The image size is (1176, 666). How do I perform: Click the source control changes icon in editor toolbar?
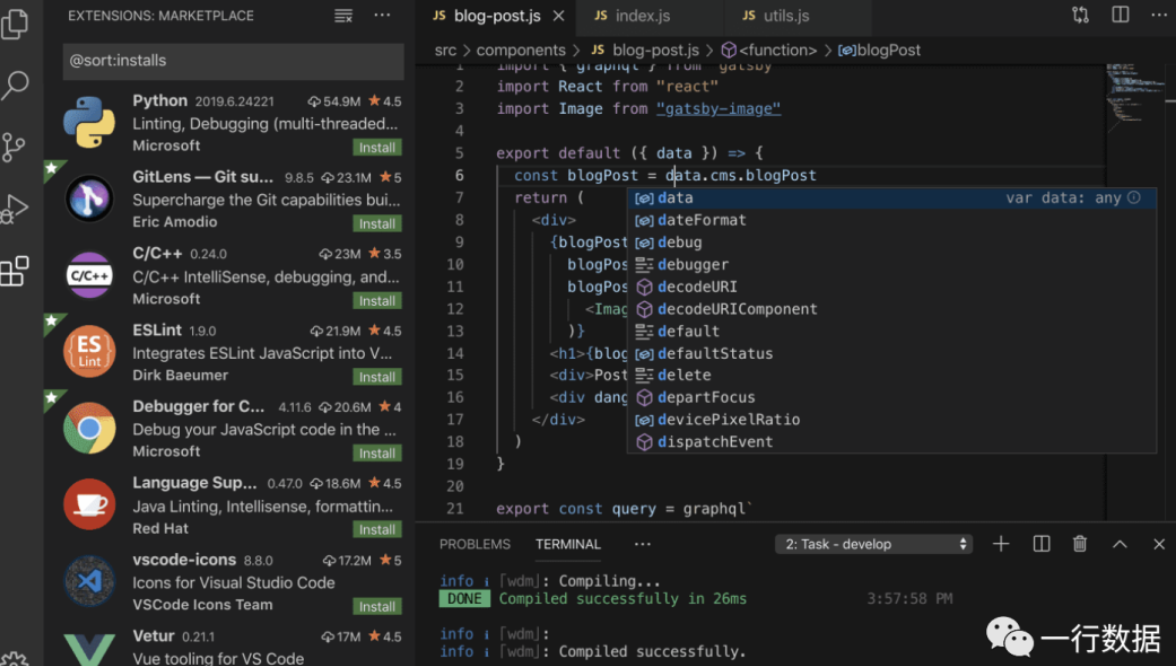click(x=1080, y=15)
